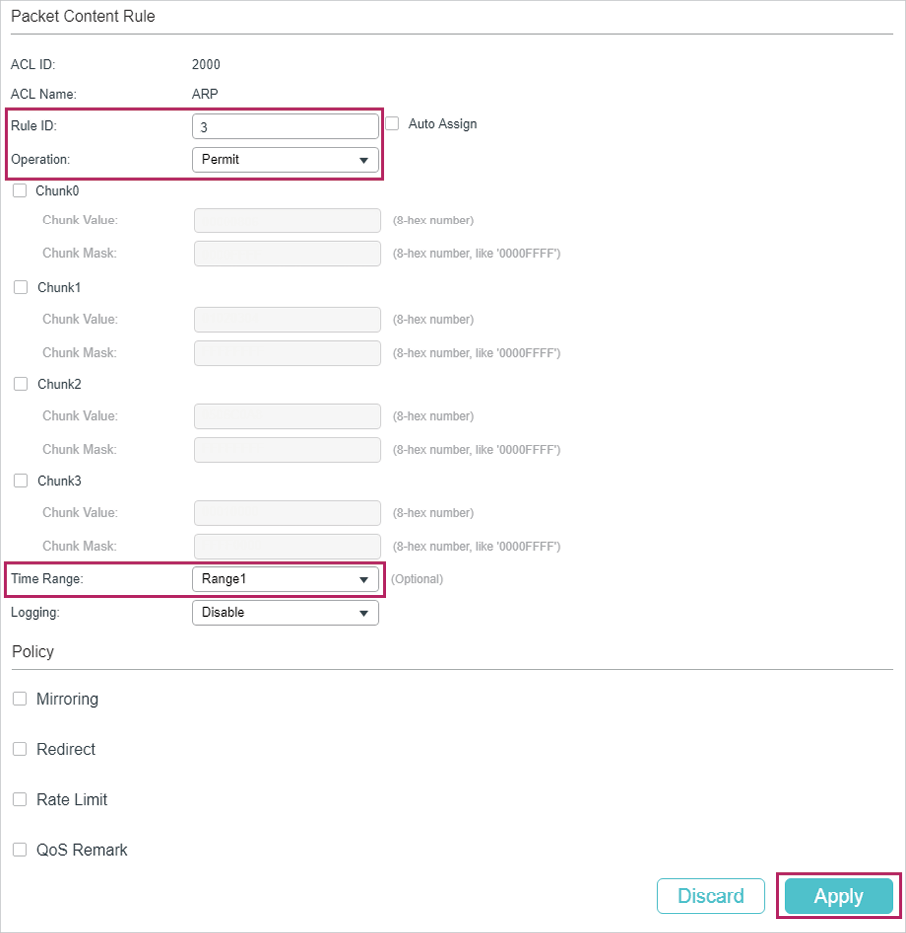The height and width of the screenshot is (933, 906).
Task: Click the Apply button
Action: pyautogui.click(x=839, y=896)
